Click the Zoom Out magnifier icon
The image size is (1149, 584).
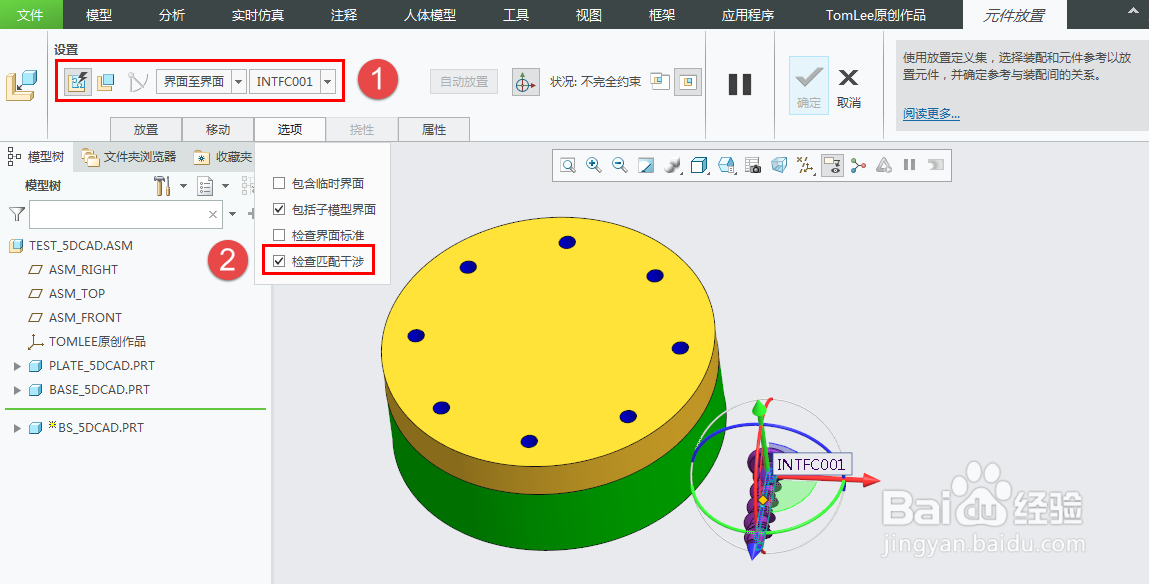click(x=620, y=165)
